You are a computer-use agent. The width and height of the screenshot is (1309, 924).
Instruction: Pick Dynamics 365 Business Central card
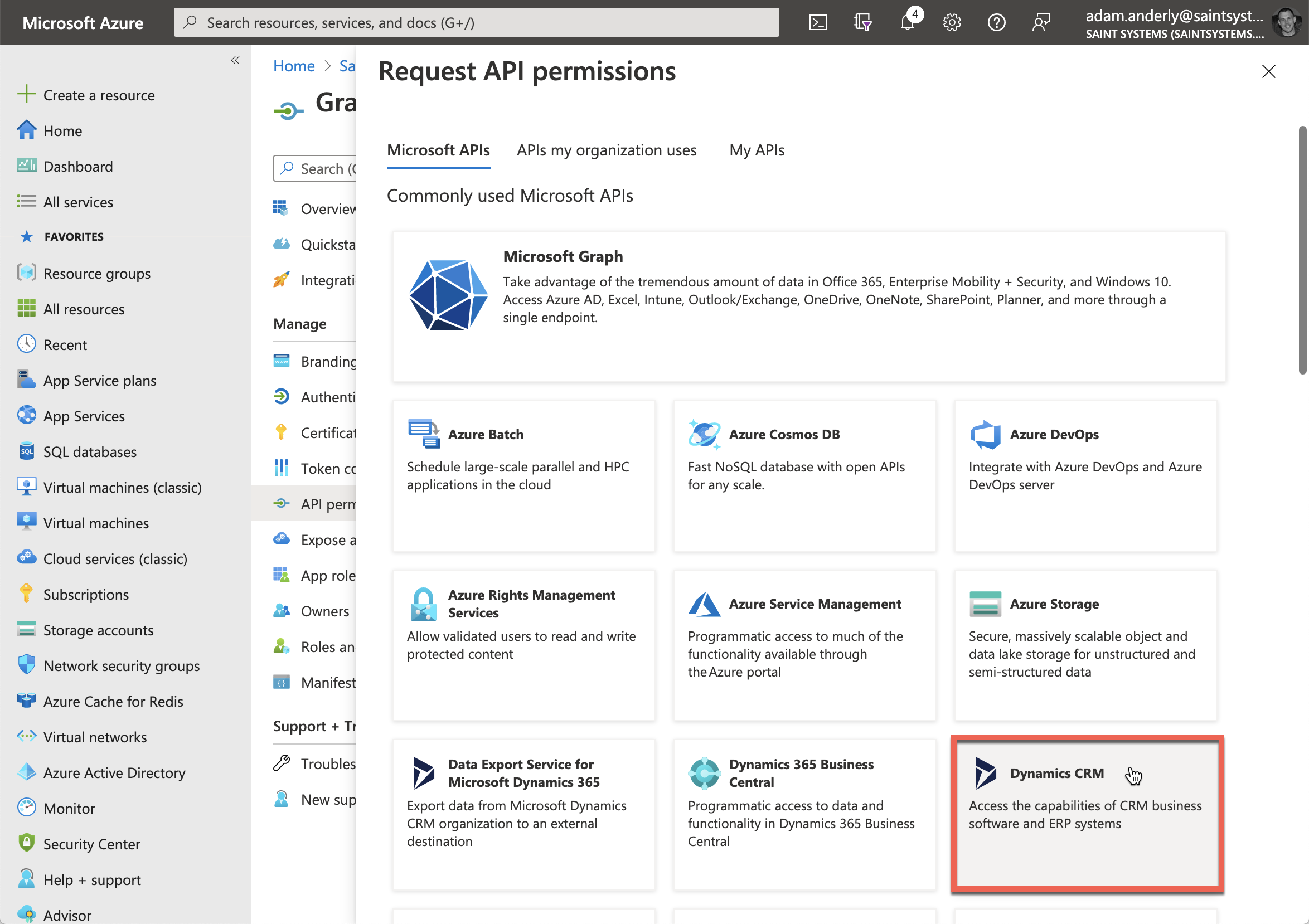coord(805,815)
